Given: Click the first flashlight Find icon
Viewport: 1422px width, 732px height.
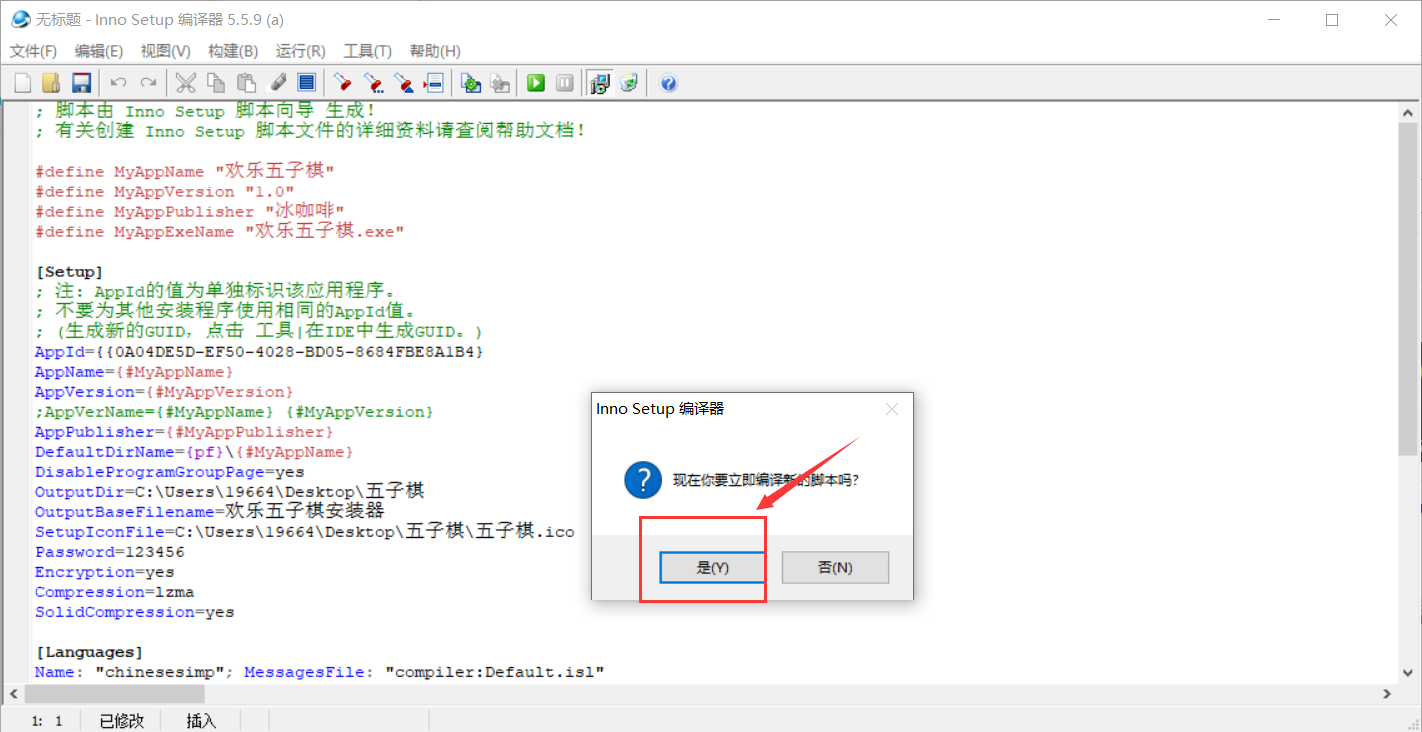Looking at the screenshot, I should 343,83.
